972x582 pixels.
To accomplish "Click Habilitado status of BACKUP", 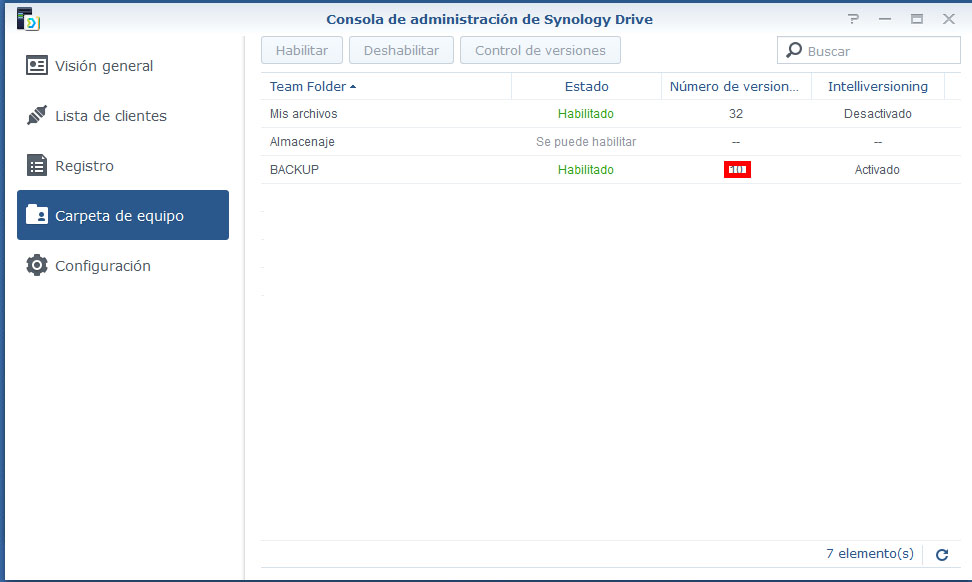I will pyautogui.click(x=586, y=169).
